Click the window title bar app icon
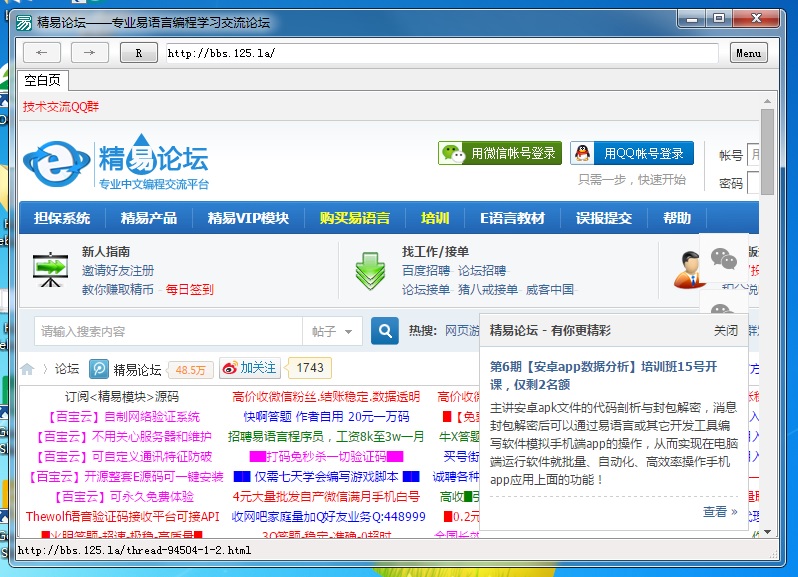The width and height of the screenshot is (798, 577). 23,22
